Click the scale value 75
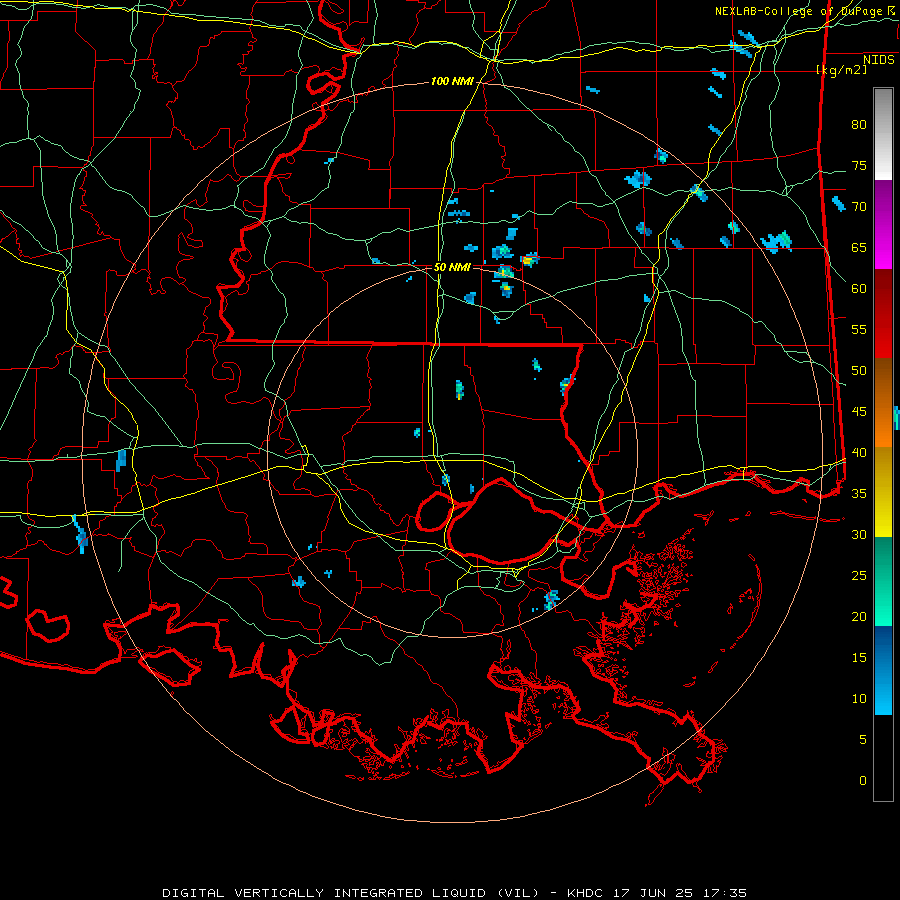The height and width of the screenshot is (900, 900). tap(859, 166)
